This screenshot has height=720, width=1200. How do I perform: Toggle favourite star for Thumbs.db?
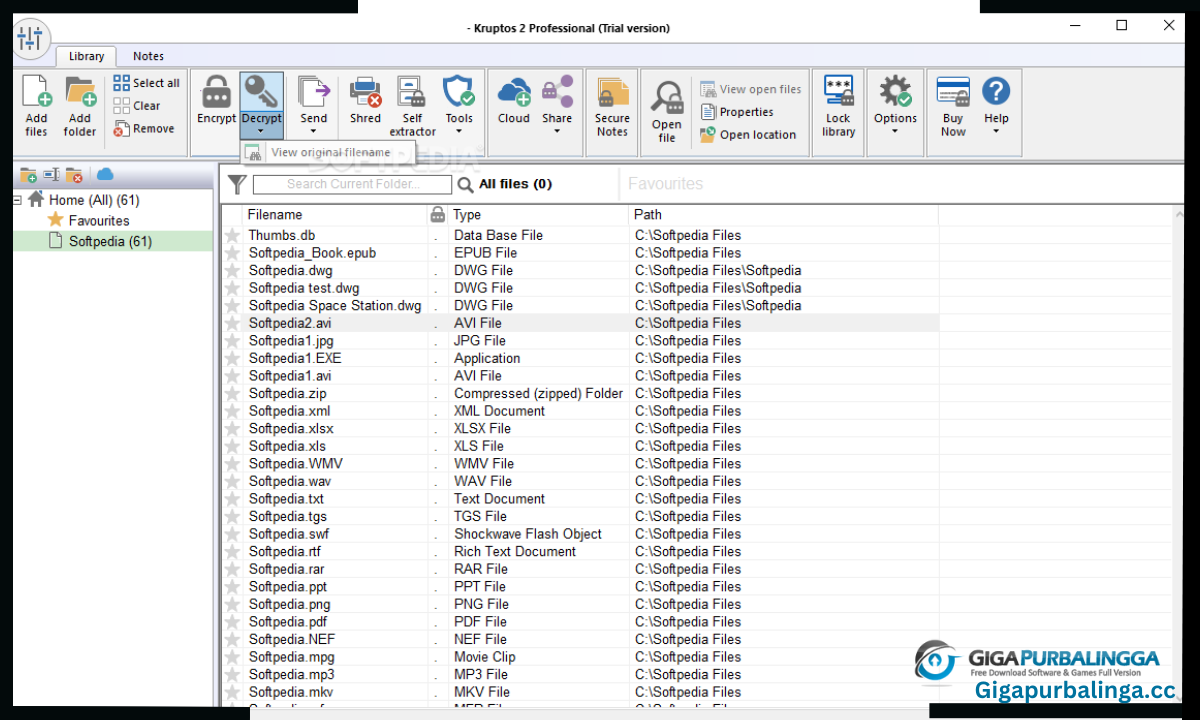point(233,235)
